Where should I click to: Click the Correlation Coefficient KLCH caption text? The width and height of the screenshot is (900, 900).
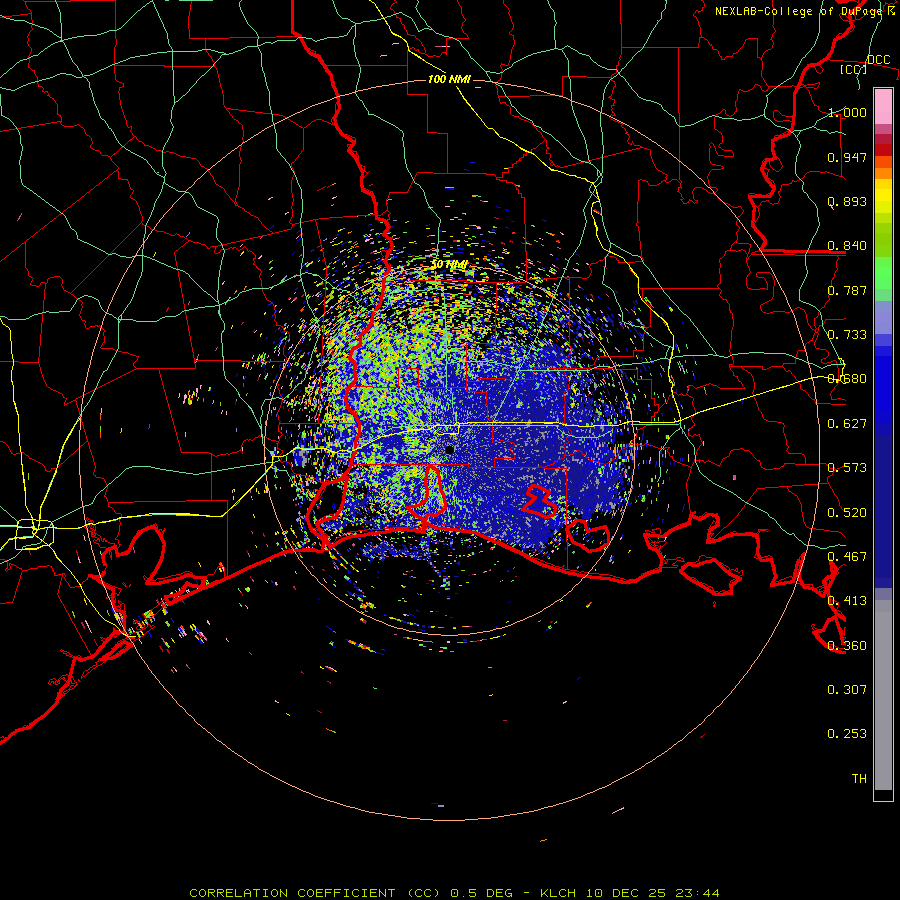pos(454,893)
